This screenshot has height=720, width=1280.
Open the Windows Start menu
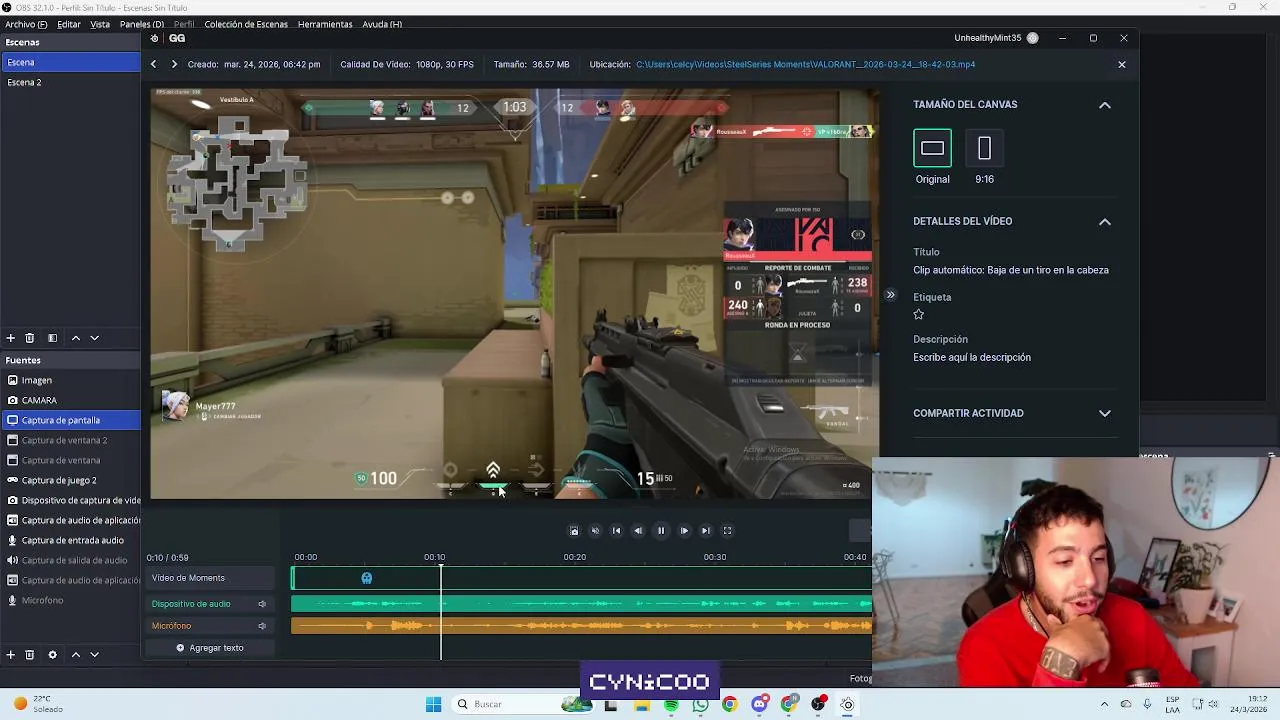click(433, 704)
